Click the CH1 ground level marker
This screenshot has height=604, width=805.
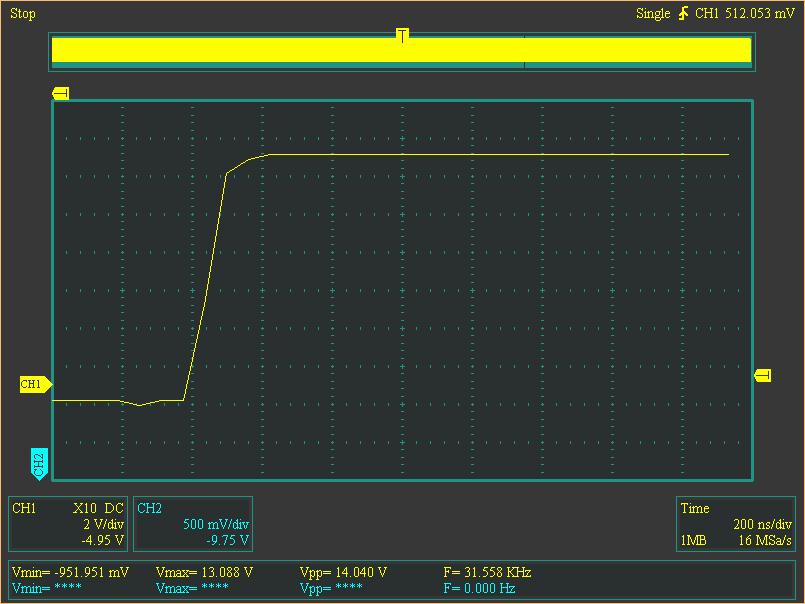pos(34,384)
